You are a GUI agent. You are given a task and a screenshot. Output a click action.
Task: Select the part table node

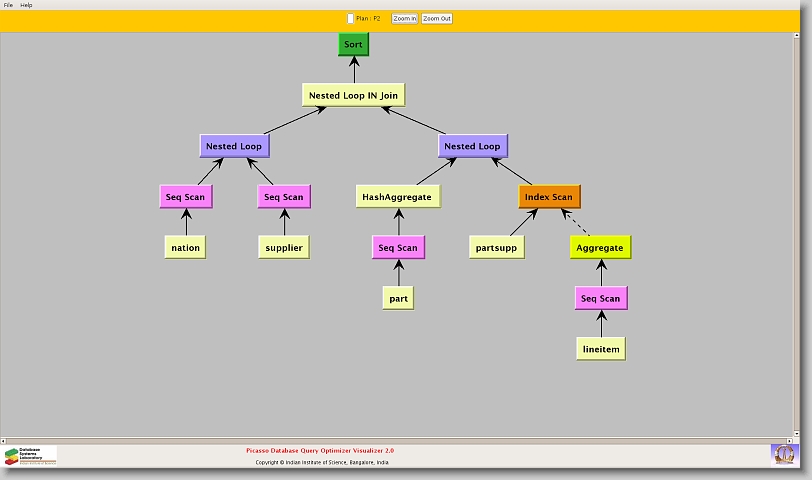pos(398,298)
